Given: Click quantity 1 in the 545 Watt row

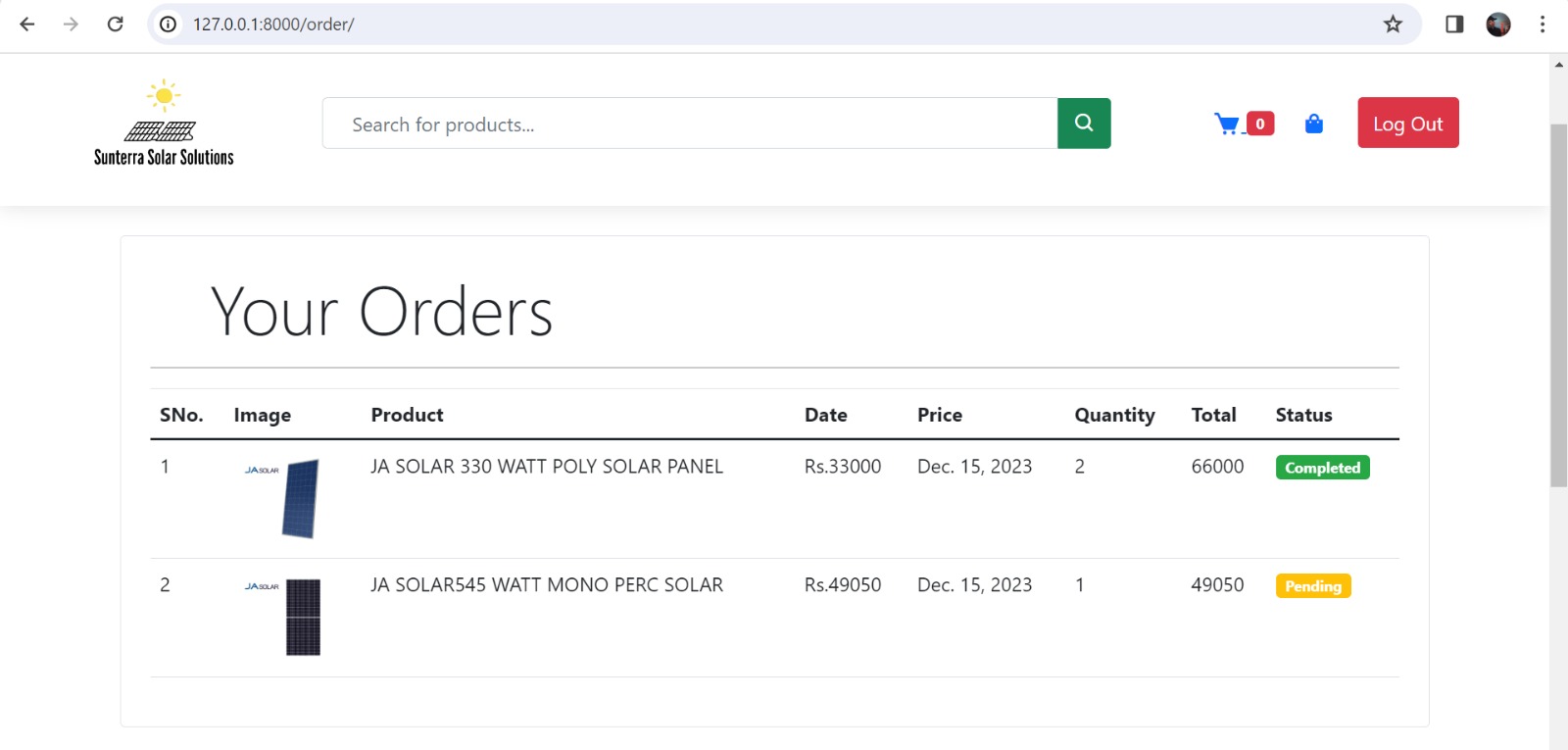Looking at the screenshot, I should click(x=1079, y=585).
